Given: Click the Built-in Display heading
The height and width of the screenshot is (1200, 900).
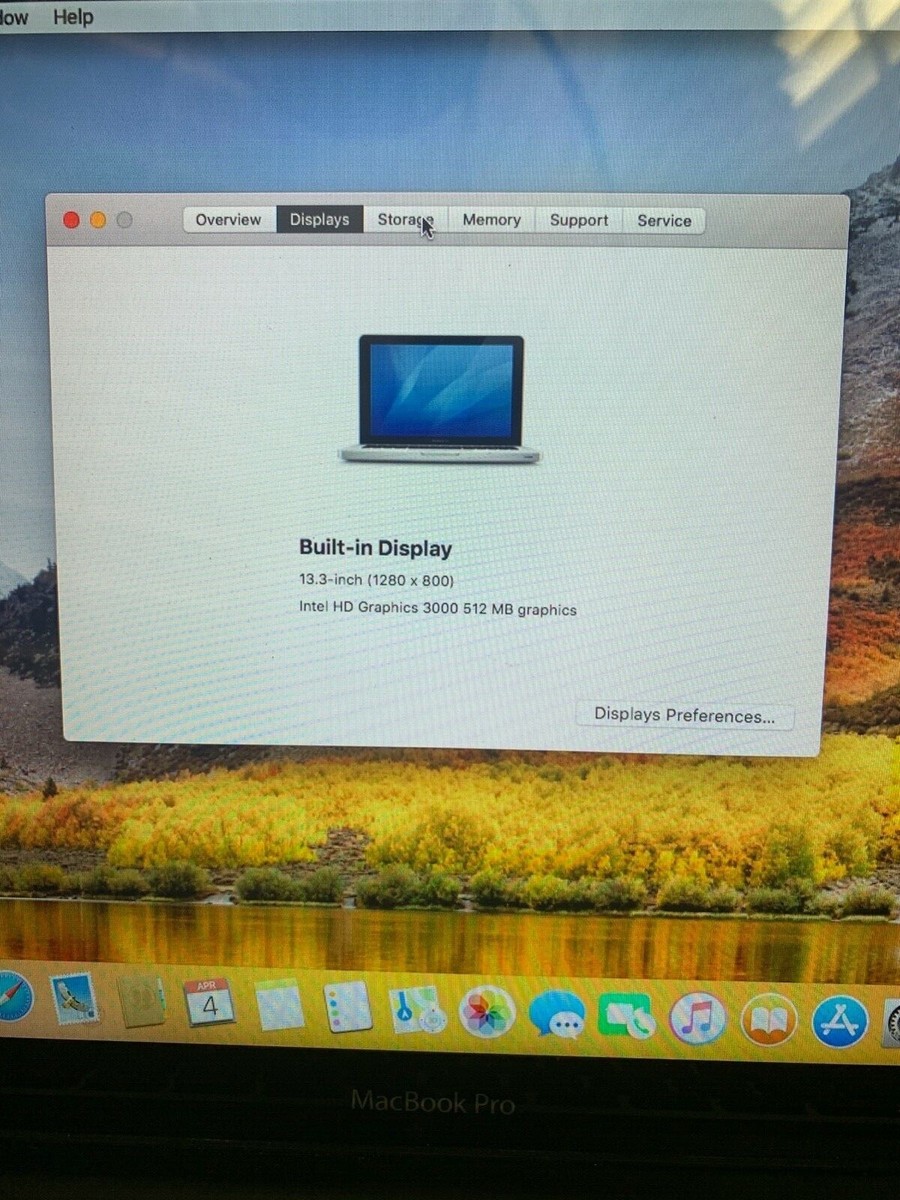Looking at the screenshot, I should pyautogui.click(x=376, y=548).
